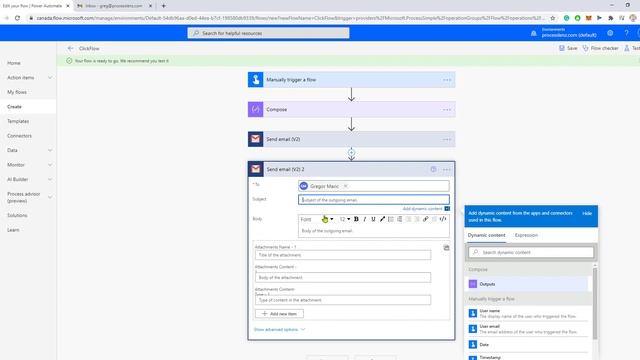
Task: Click the Attachments Content Type field
Action: [343, 300]
